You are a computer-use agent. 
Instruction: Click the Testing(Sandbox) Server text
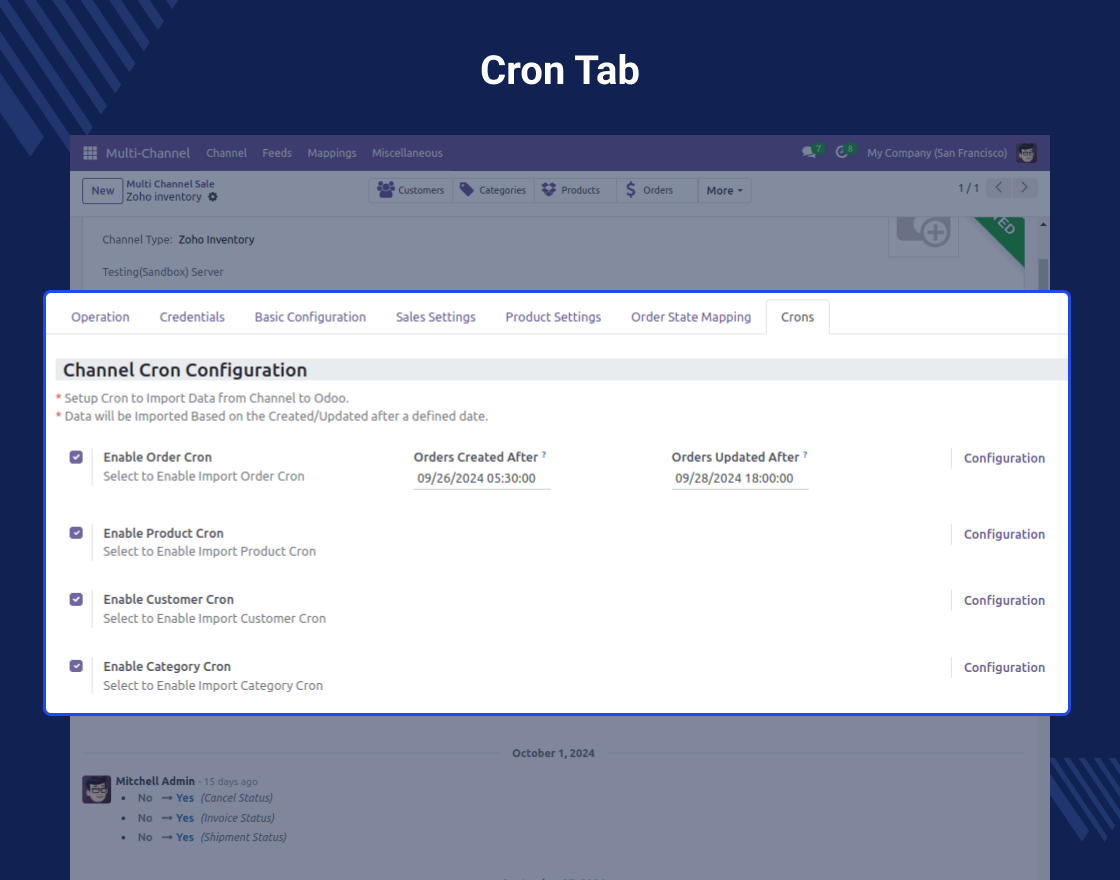click(x=163, y=272)
